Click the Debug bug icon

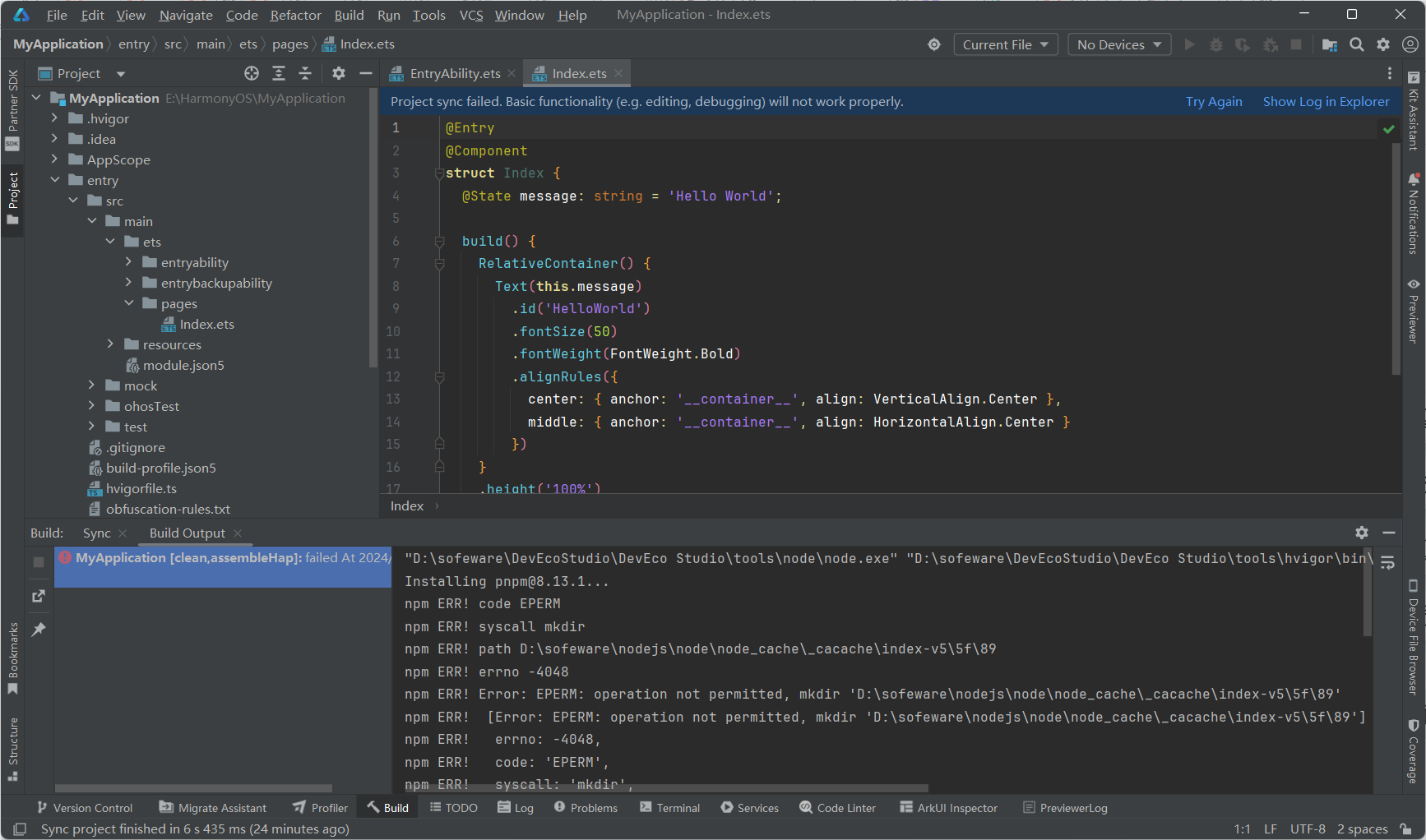coord(1216,44)
